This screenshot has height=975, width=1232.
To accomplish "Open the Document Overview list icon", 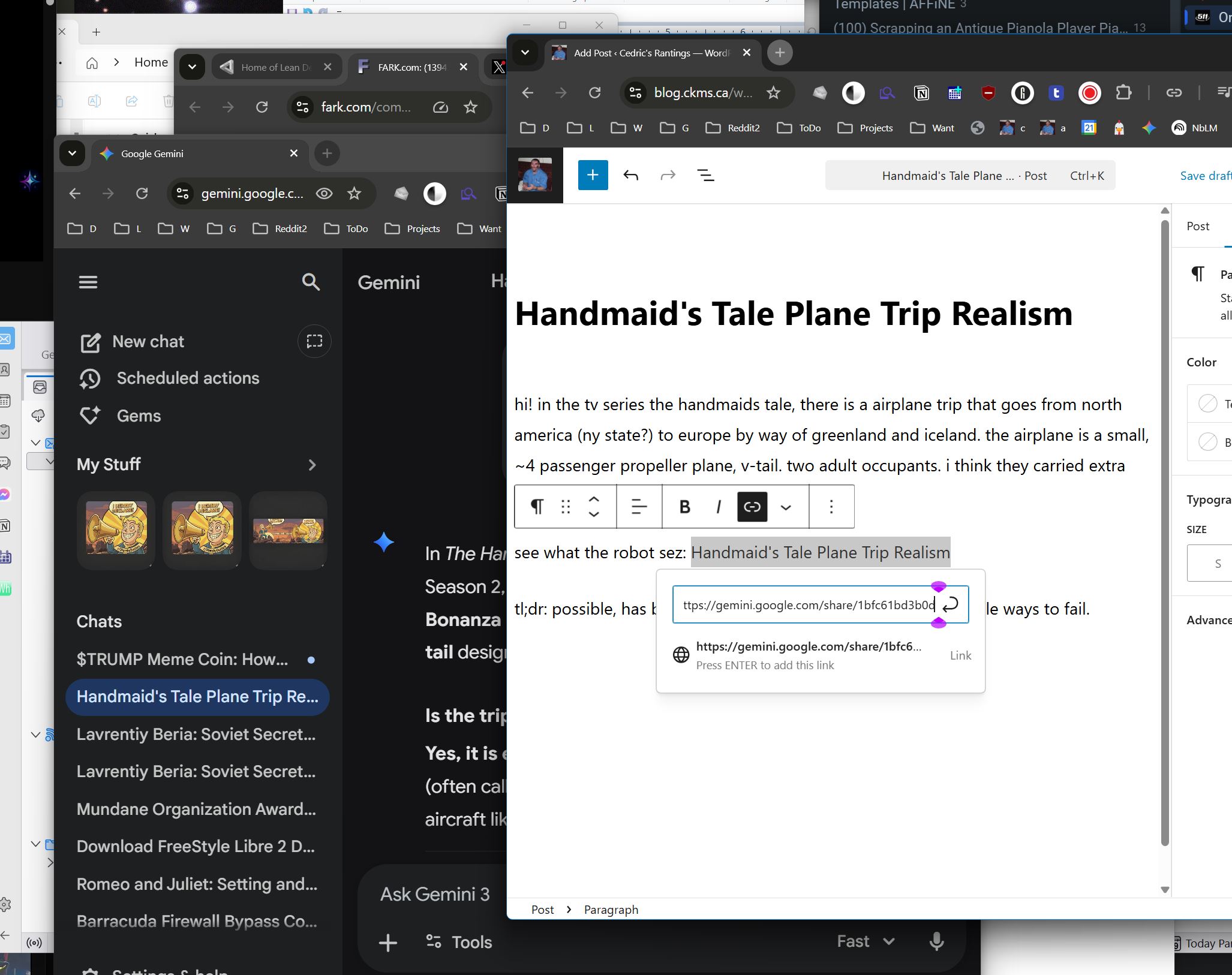I will 705,175.
